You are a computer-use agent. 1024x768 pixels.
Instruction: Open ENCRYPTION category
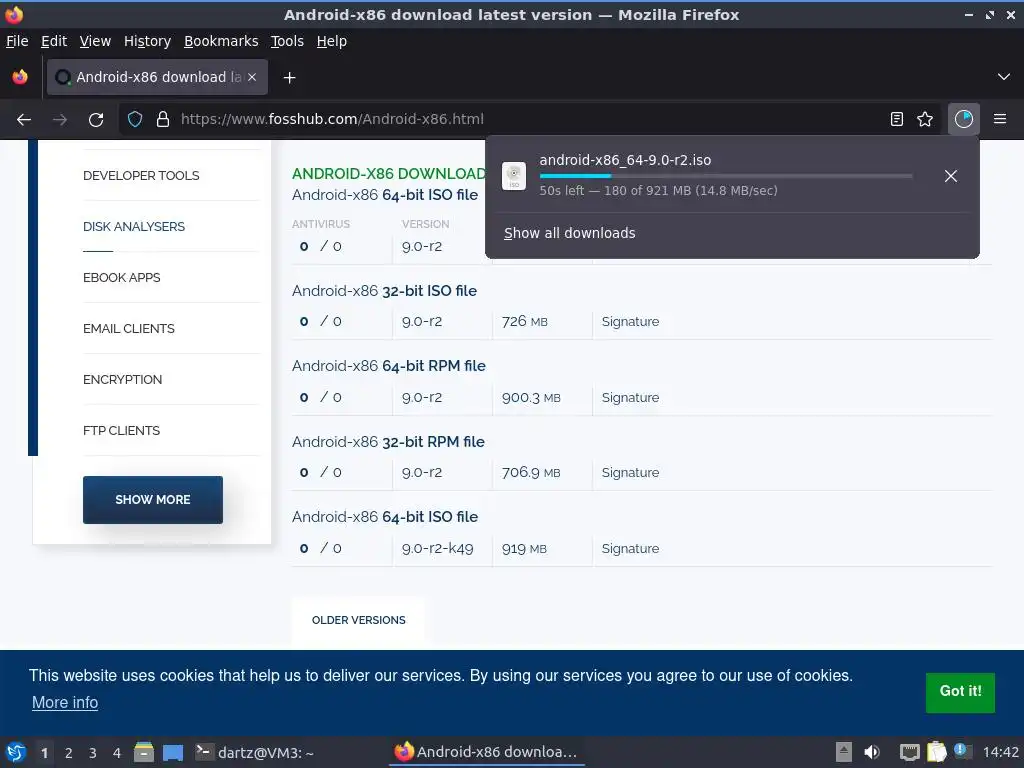[122, 379]
